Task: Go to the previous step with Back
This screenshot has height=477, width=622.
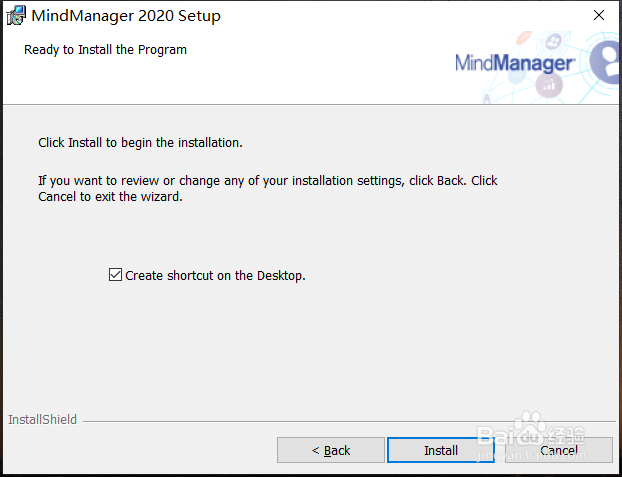Action: 330,450
